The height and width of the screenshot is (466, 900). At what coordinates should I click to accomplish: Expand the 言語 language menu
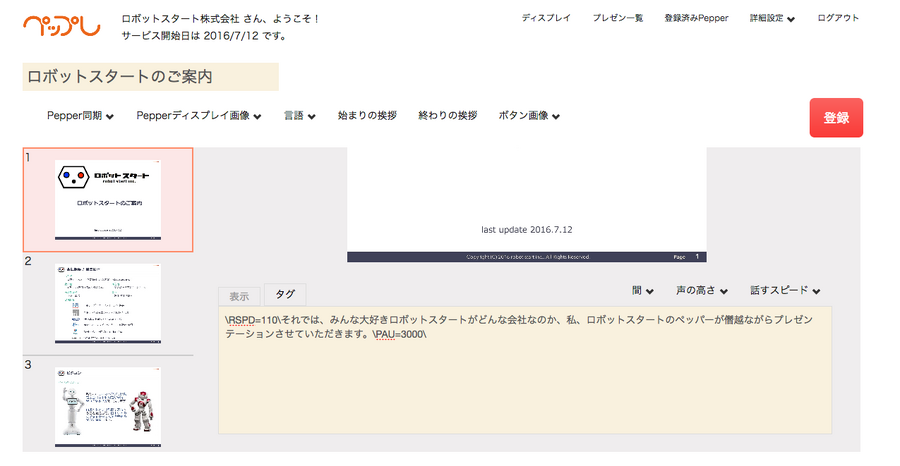pos(299,116)
